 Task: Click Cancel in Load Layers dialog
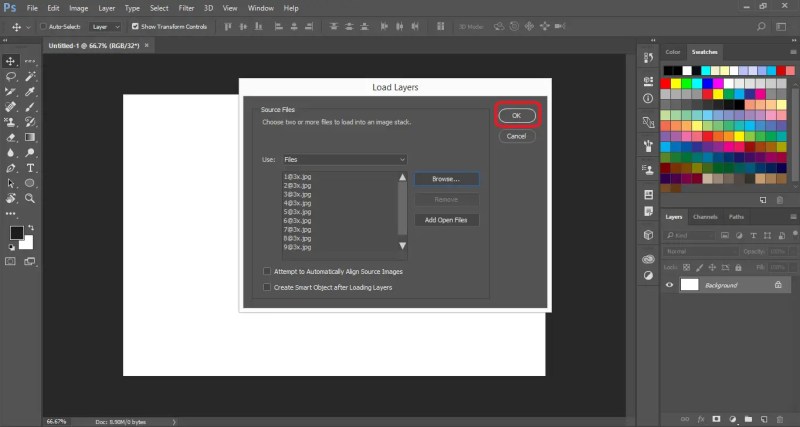(x=516, y=136)
